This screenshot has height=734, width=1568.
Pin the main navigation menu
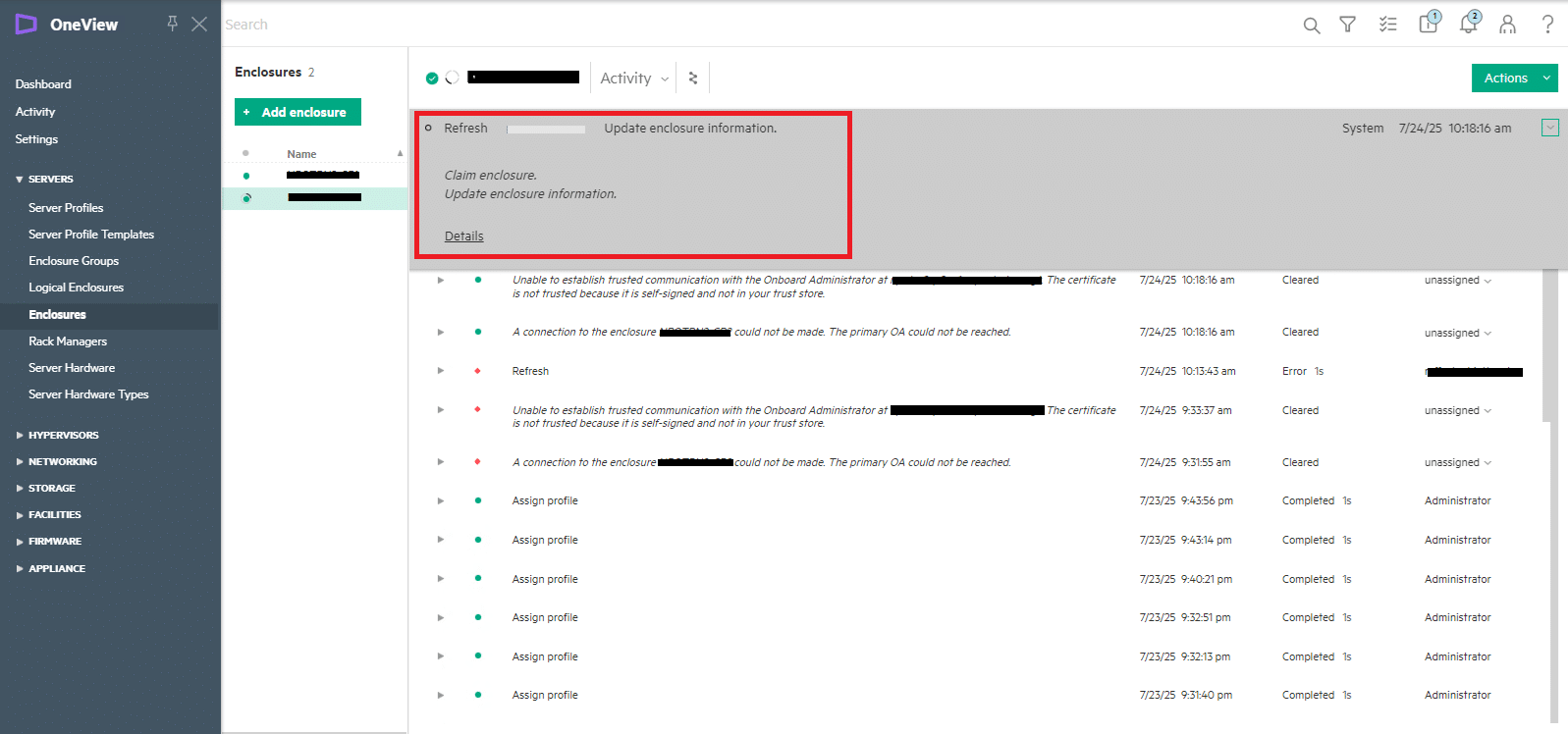pos(172,24)
